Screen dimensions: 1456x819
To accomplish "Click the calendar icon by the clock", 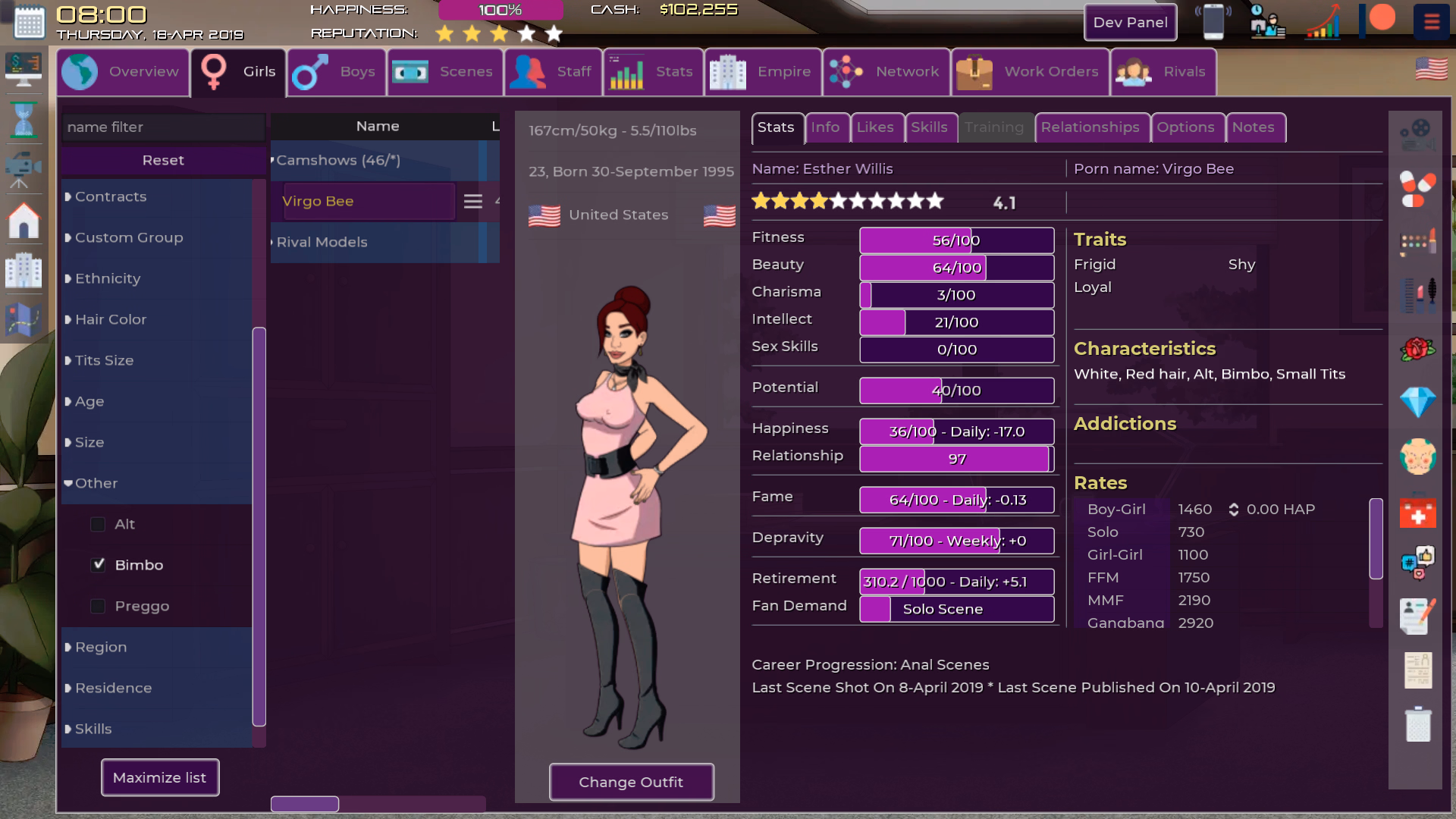I will click(x=29, y=23).
